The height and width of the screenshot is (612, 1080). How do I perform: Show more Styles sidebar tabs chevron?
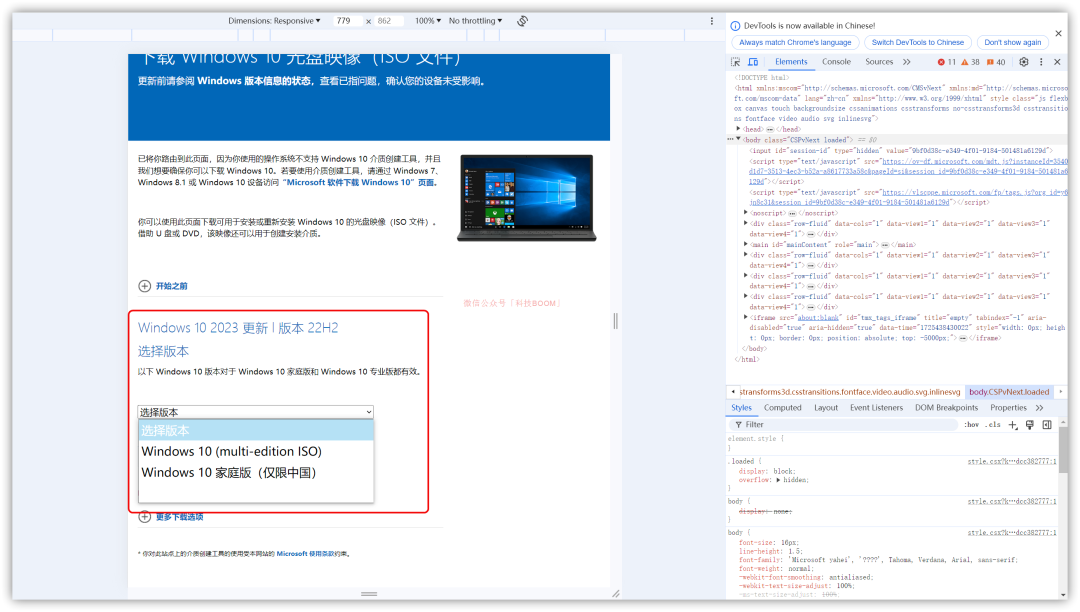pos(1039,408)
